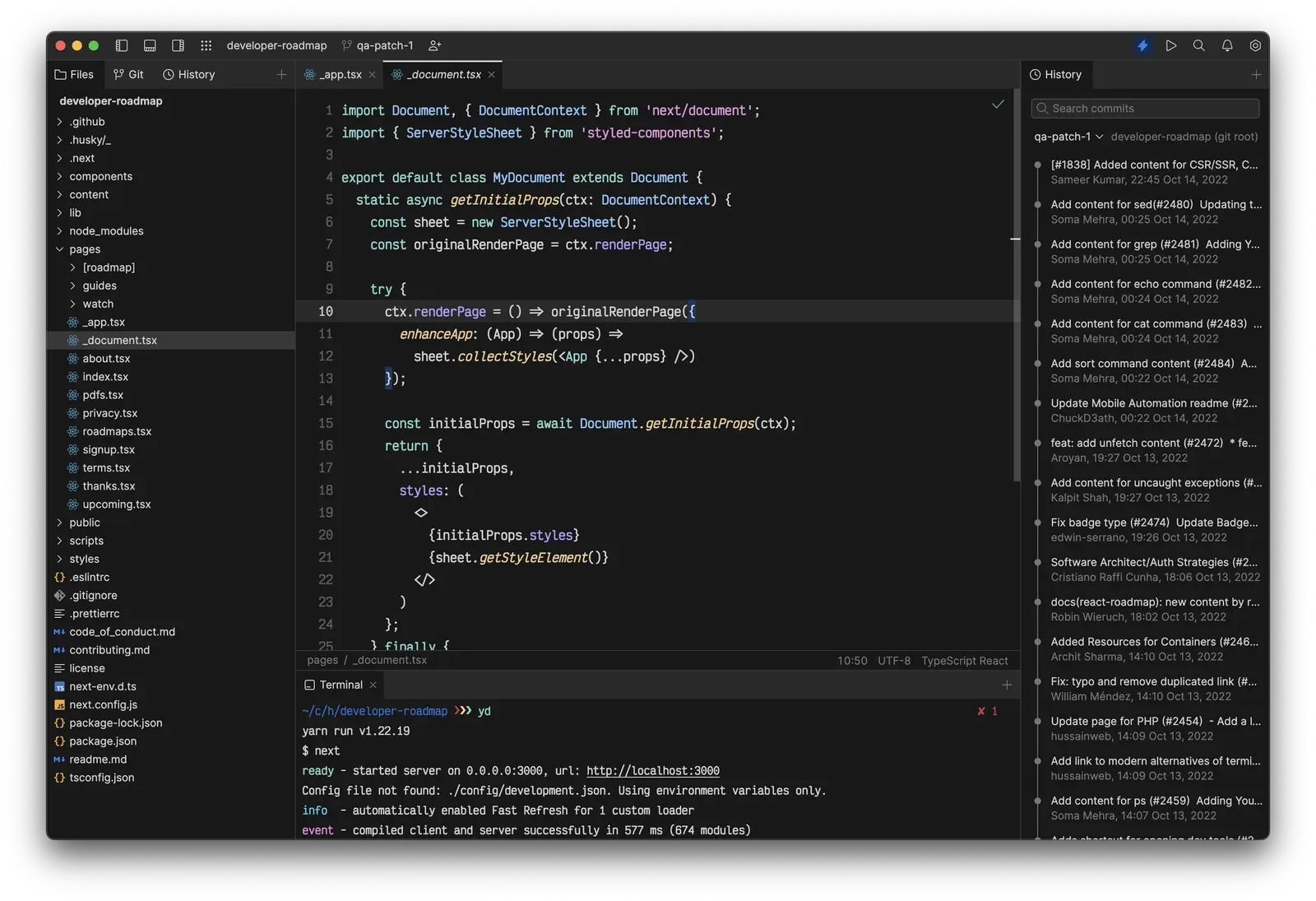1316x901 pixels.
Task: Toggle the bottom panel layout icon
Action: 150,45
